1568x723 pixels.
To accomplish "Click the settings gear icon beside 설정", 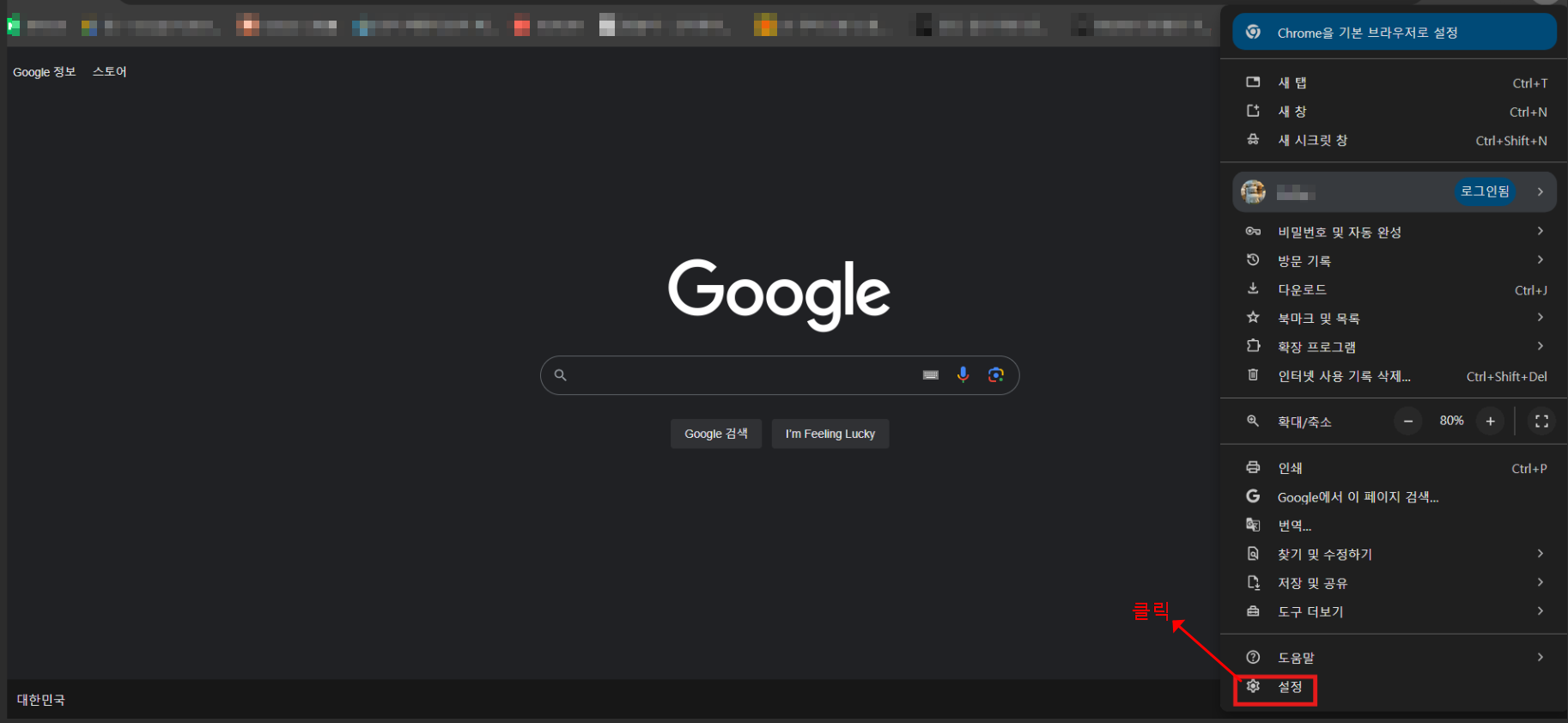I will point(1253,686).
